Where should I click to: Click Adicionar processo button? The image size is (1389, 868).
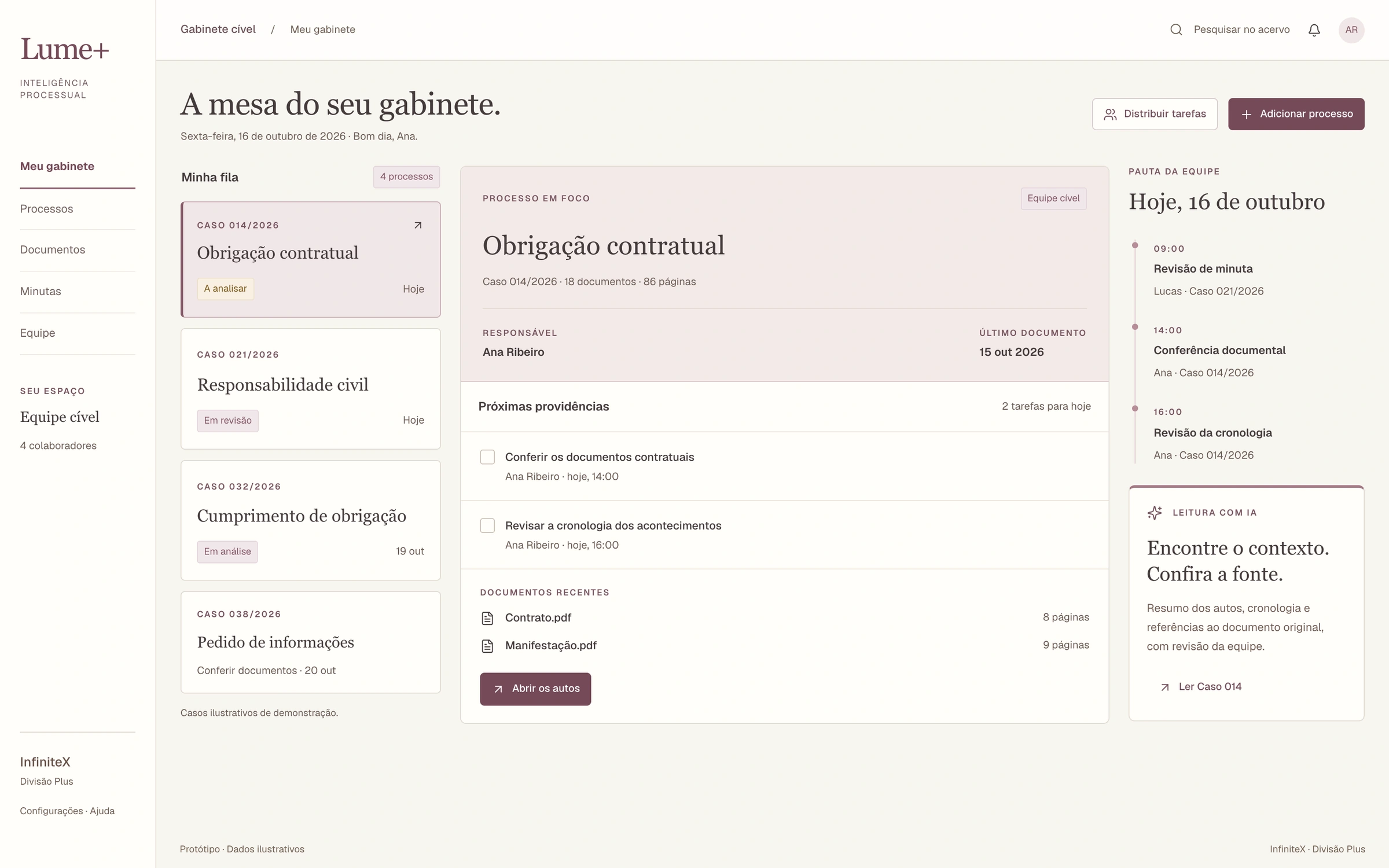pyautogui.click(x=1296, y=114)
